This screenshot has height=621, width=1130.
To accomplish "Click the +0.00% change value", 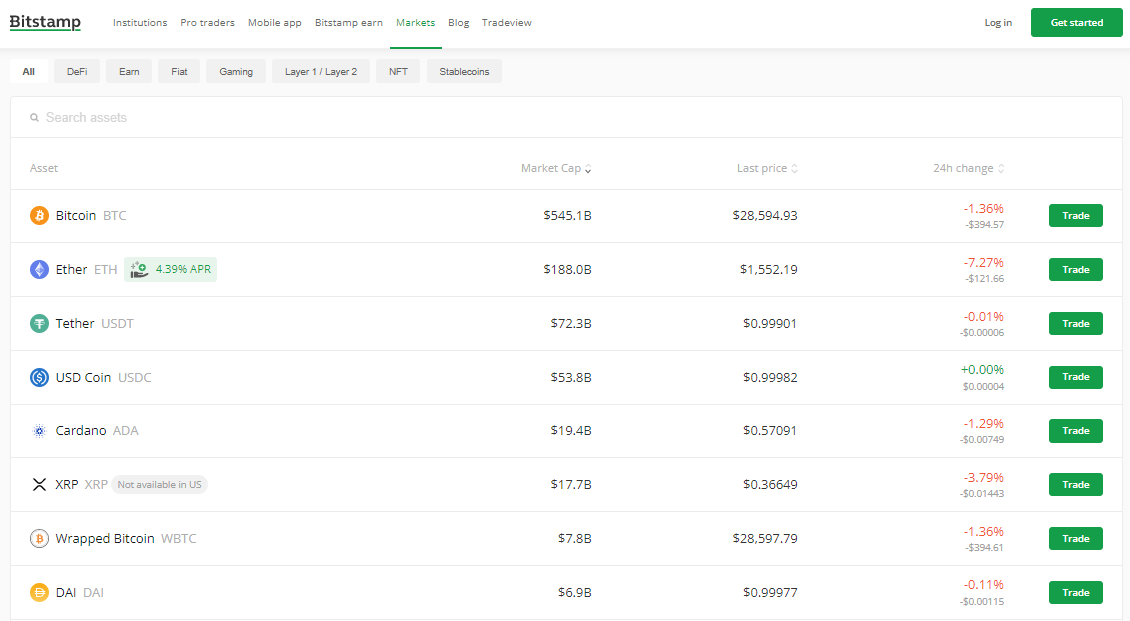I will 982,370.
